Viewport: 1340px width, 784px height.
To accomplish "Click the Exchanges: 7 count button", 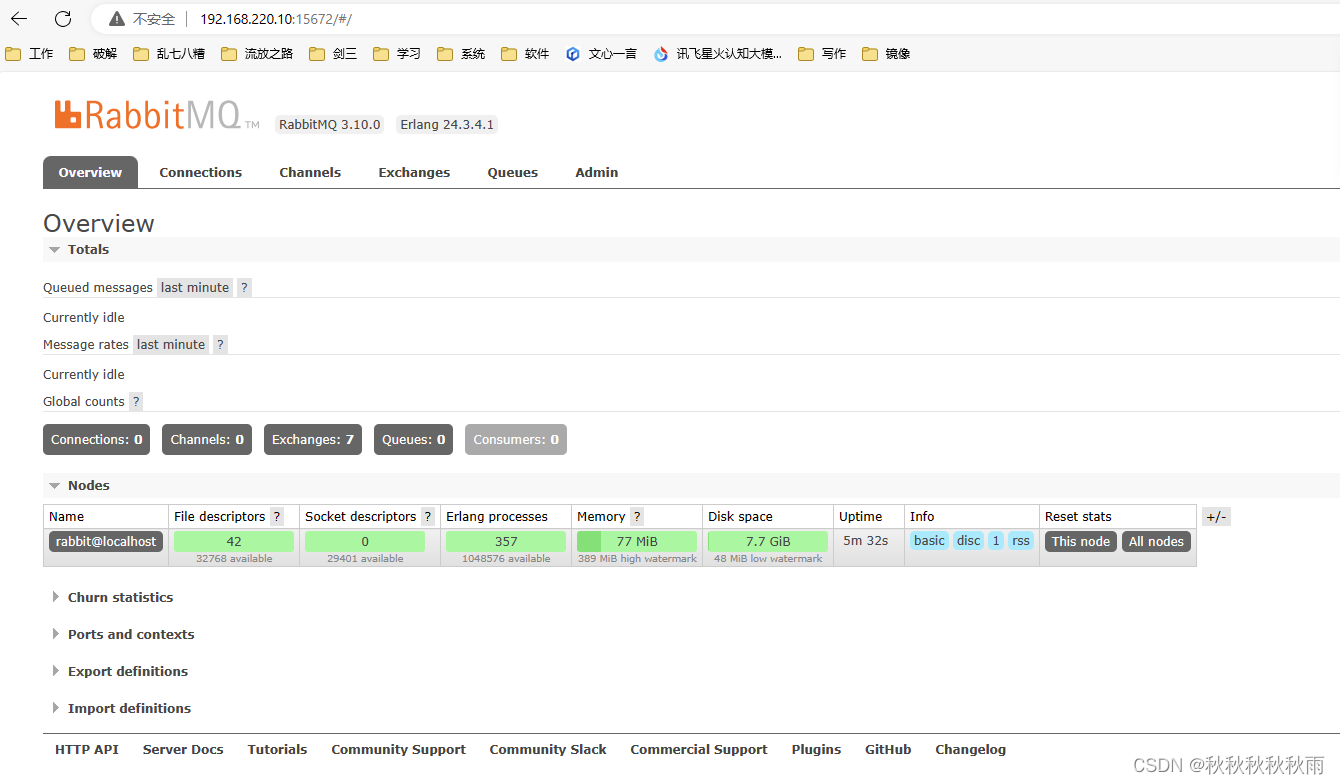I will 313,439.
